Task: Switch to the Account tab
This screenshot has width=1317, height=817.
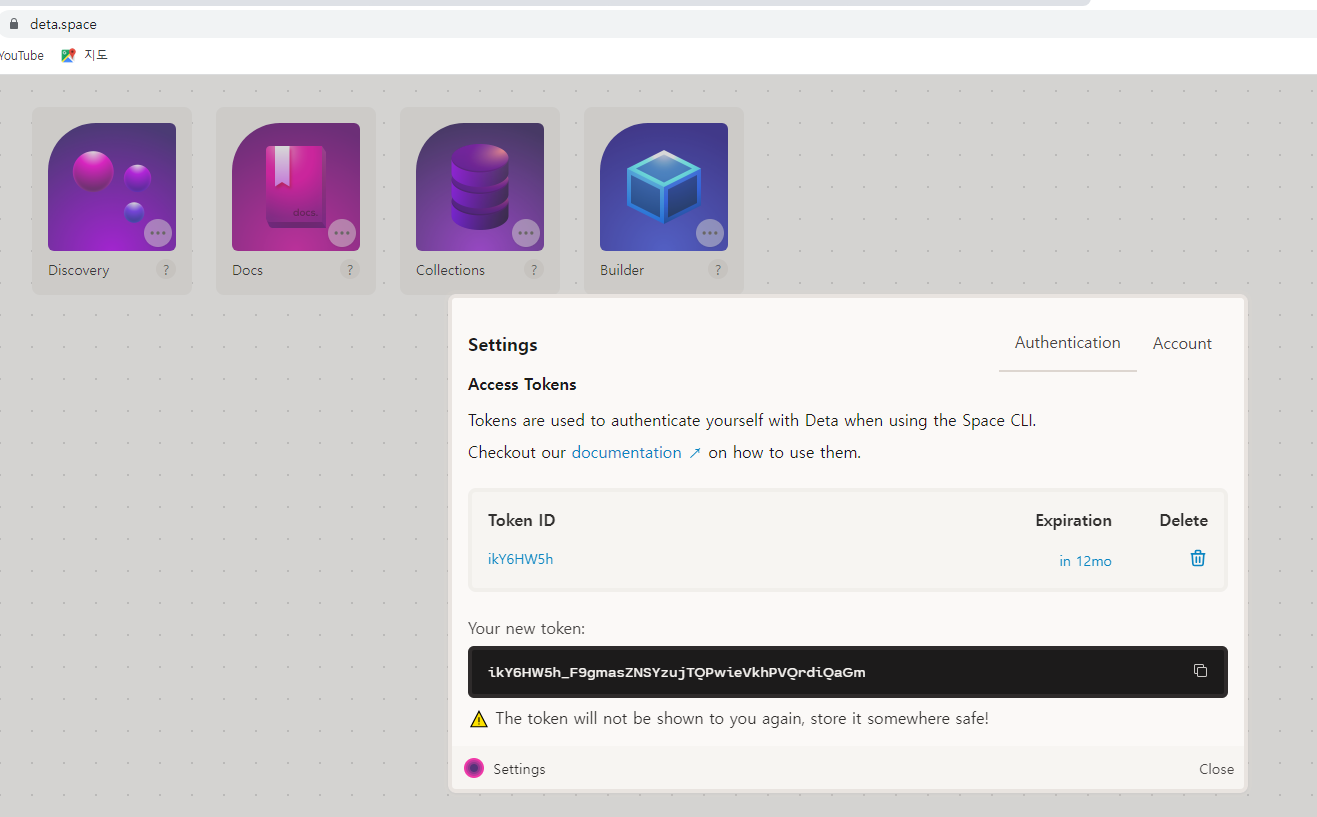Action: pyautogui.click(x=1182, y=343)
